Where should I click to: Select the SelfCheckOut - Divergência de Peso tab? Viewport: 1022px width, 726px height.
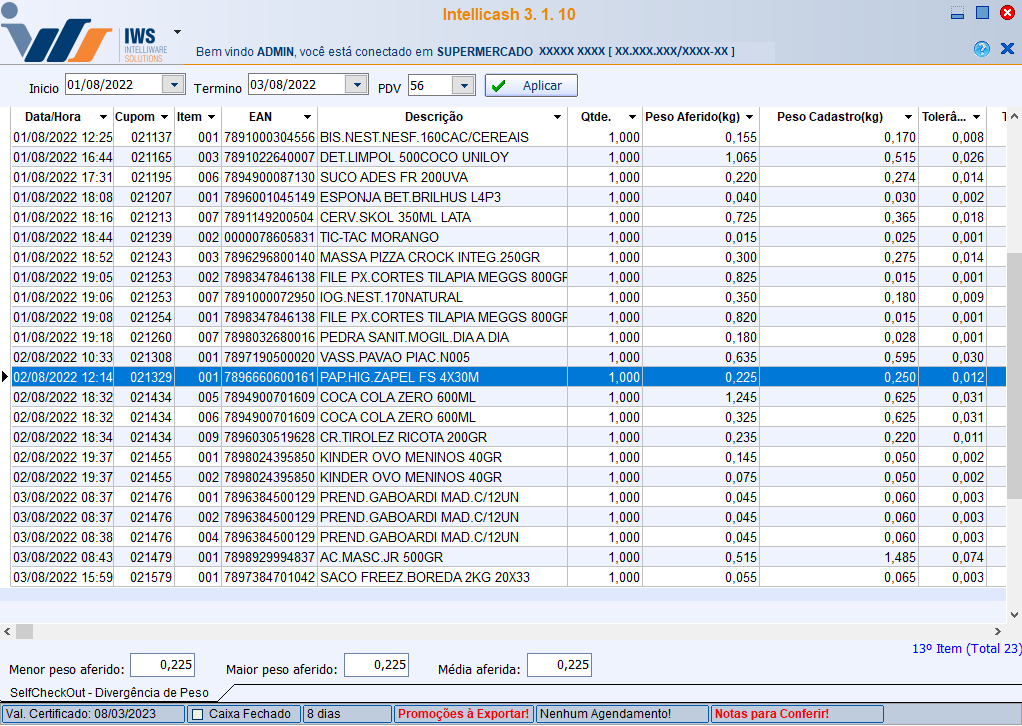click(110, 692)
